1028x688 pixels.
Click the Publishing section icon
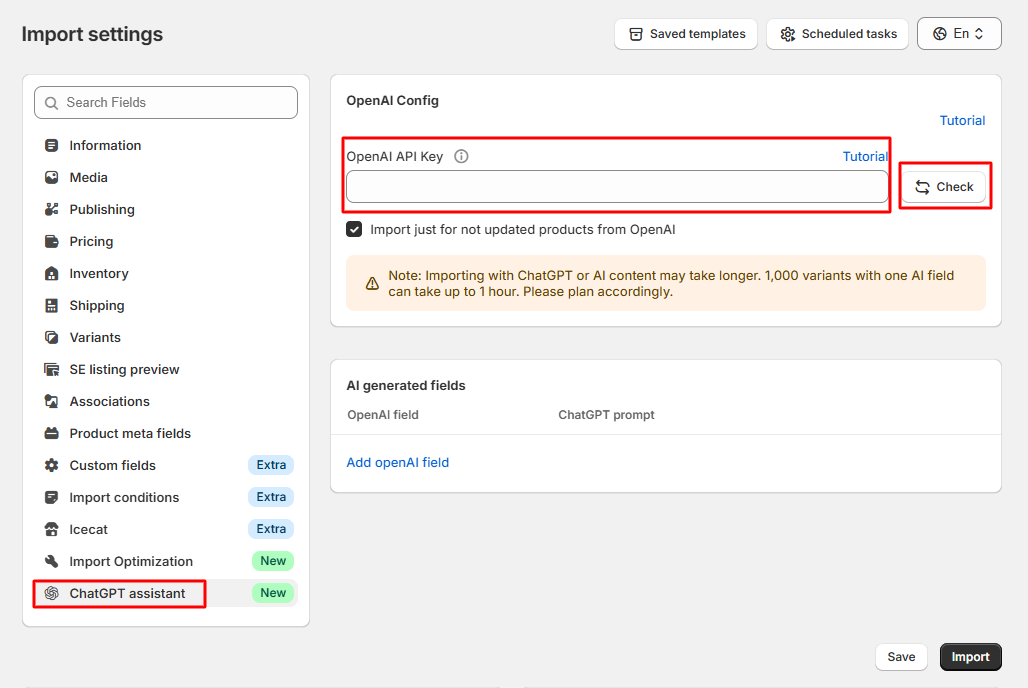[x=51, y=210]
